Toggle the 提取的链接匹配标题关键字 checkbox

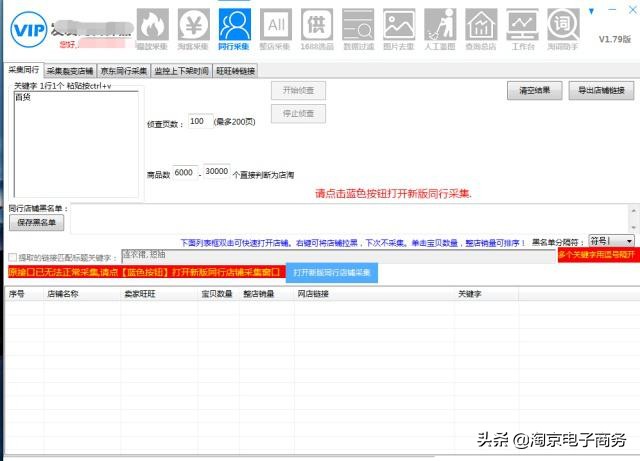(13, 257)
